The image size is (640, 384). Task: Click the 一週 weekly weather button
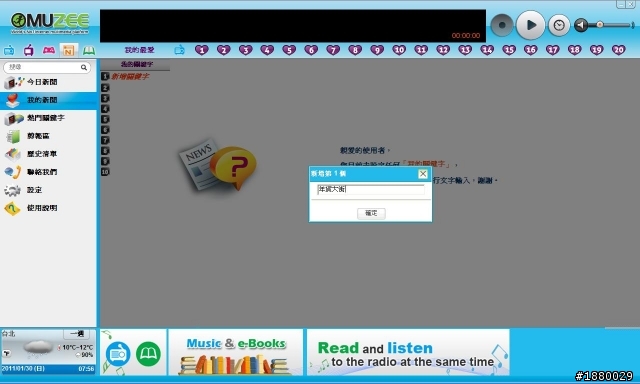coord(76,334)
